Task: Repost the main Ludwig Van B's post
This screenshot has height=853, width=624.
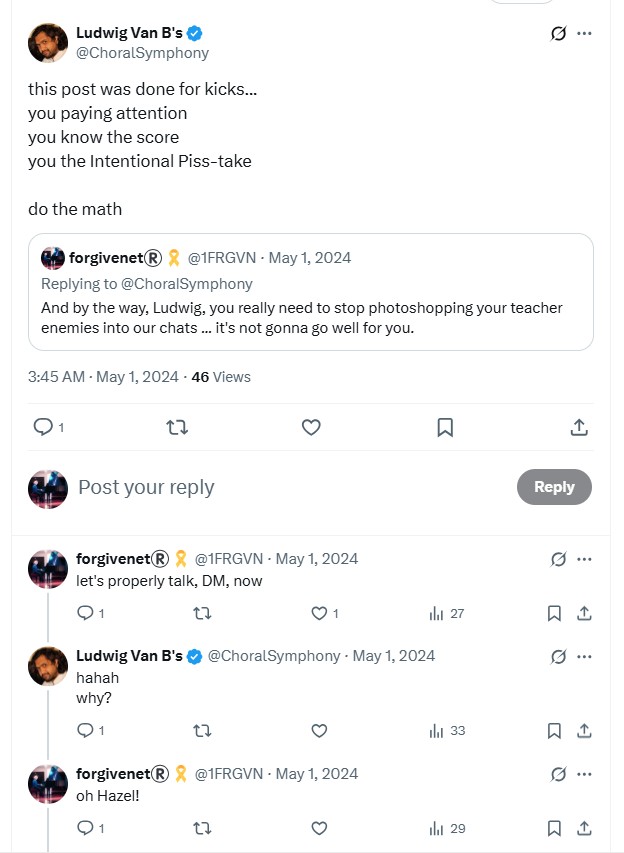Action: click(x=177, y=428)
